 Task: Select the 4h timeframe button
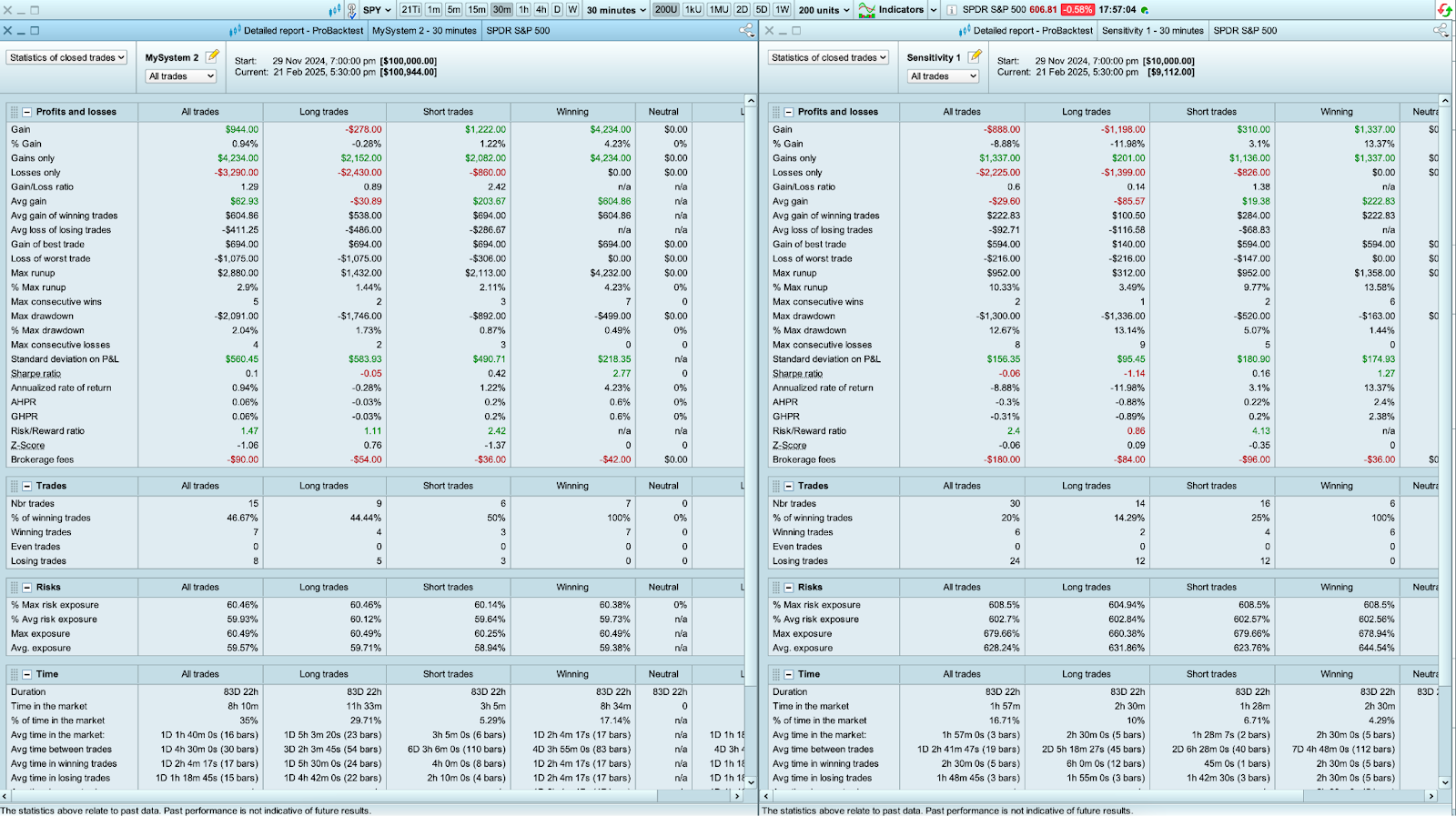pyautogui.click(x=541, y=10)
